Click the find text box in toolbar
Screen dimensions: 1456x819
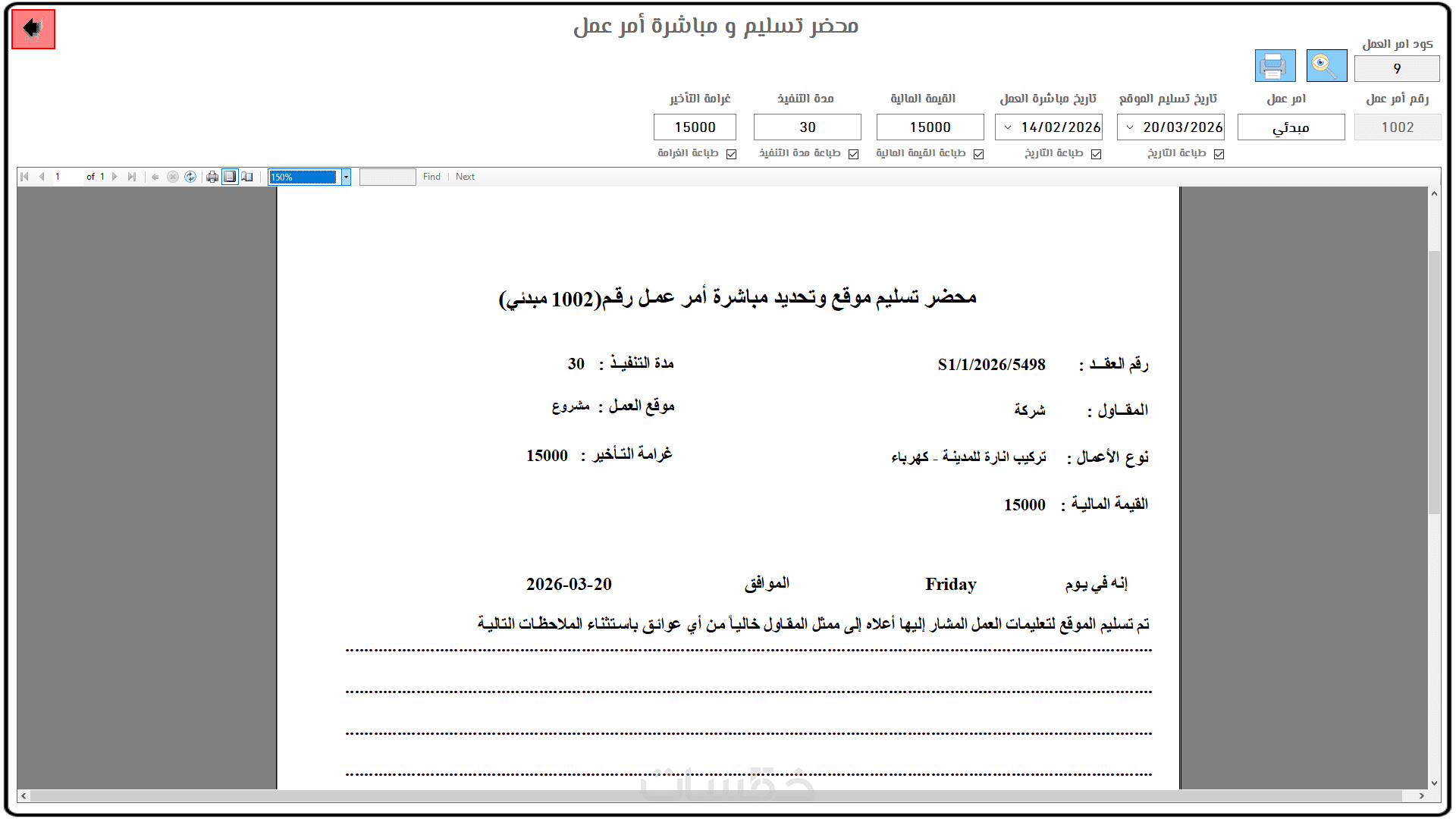point(388,177)
